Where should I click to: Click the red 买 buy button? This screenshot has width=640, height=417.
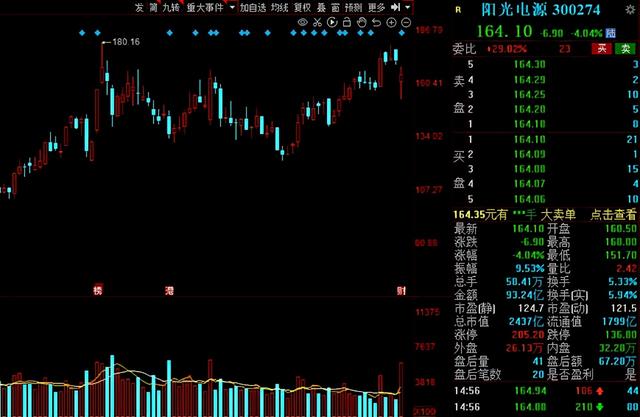(602, 49)
